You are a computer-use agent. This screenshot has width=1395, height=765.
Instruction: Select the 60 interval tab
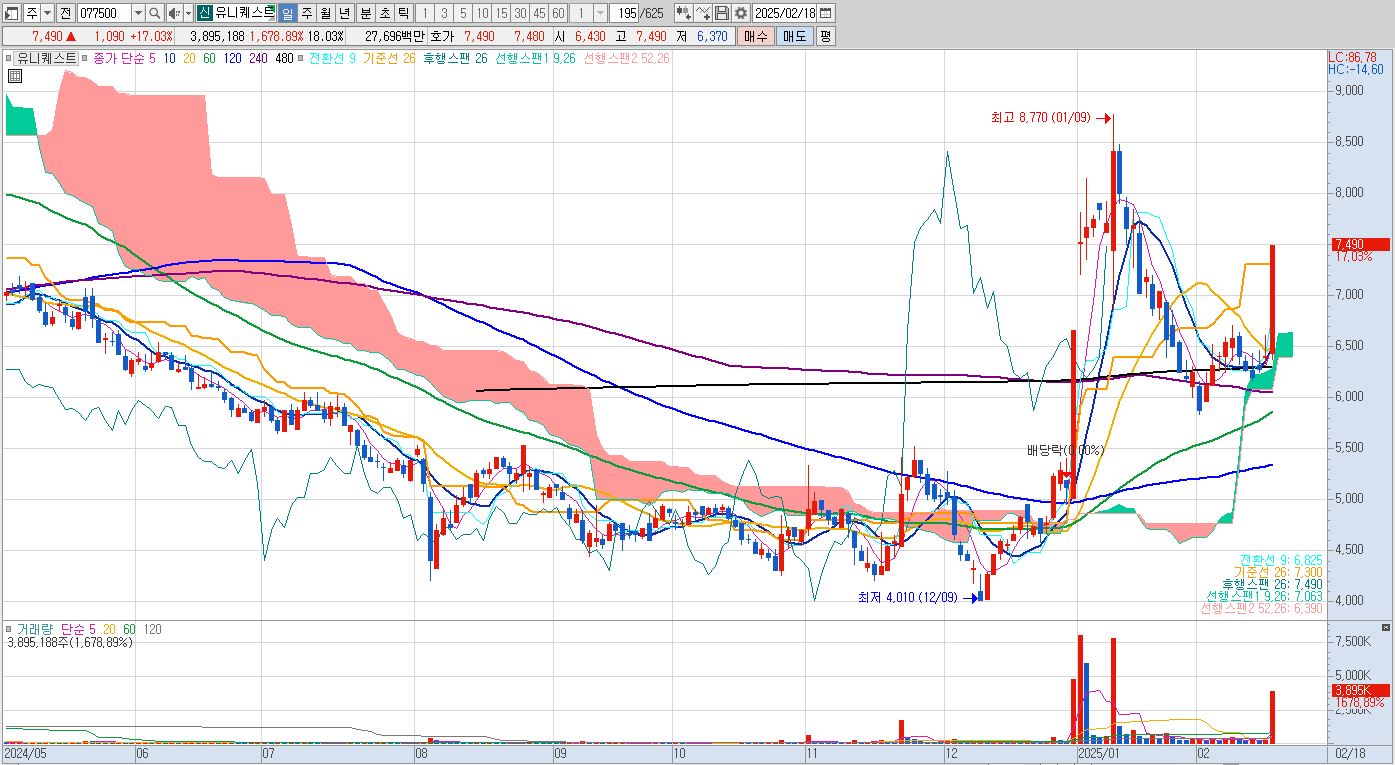click(x=558, y=13)
